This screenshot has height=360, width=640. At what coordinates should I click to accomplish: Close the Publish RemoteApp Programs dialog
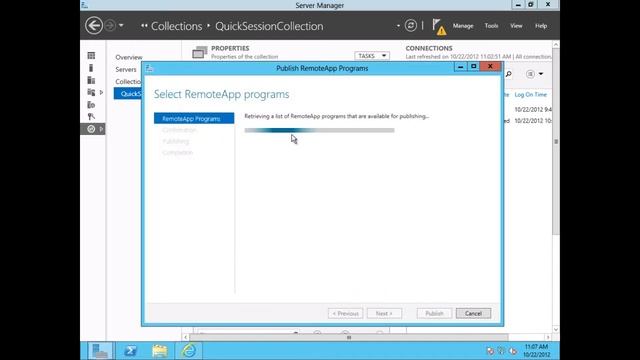(x=490, y=67)
